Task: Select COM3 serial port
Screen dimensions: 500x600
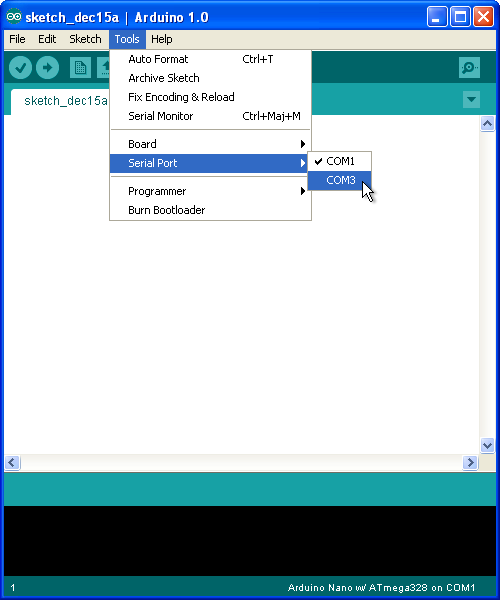Action: (339, 180)
